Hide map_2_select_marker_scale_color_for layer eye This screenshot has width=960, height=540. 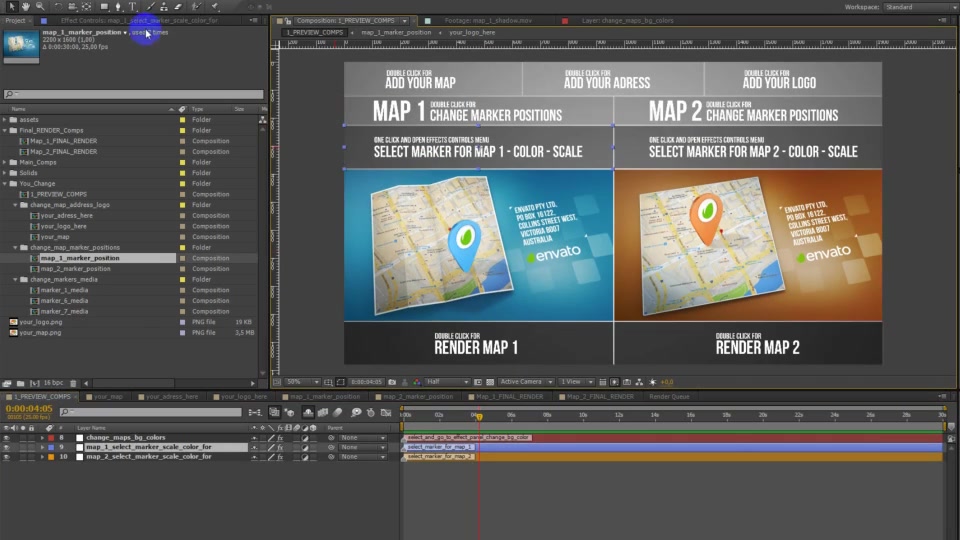click(x=6, y=457)
